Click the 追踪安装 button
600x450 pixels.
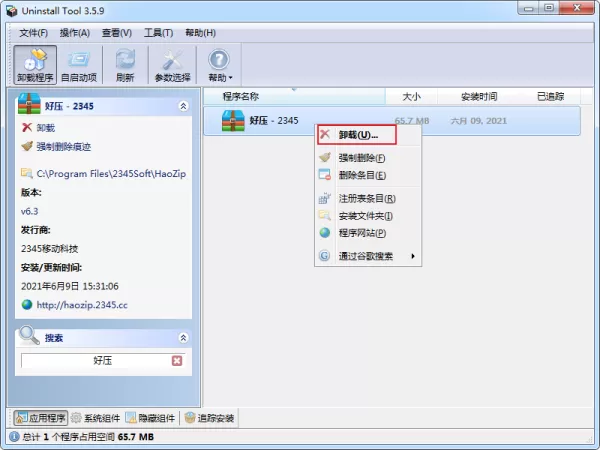(x=209, y=418)
